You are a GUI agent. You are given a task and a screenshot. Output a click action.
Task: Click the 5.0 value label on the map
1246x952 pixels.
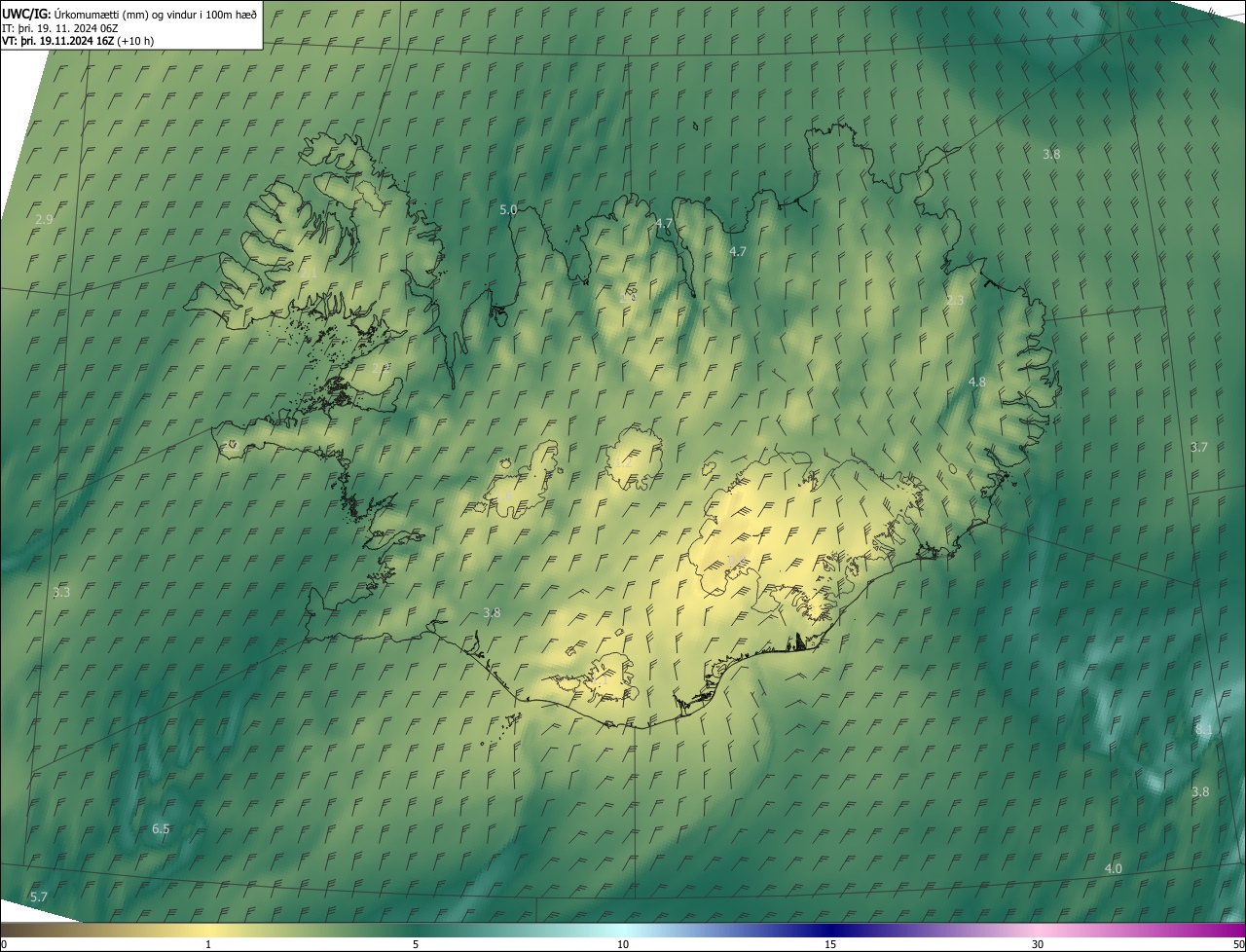coord(508,210)
